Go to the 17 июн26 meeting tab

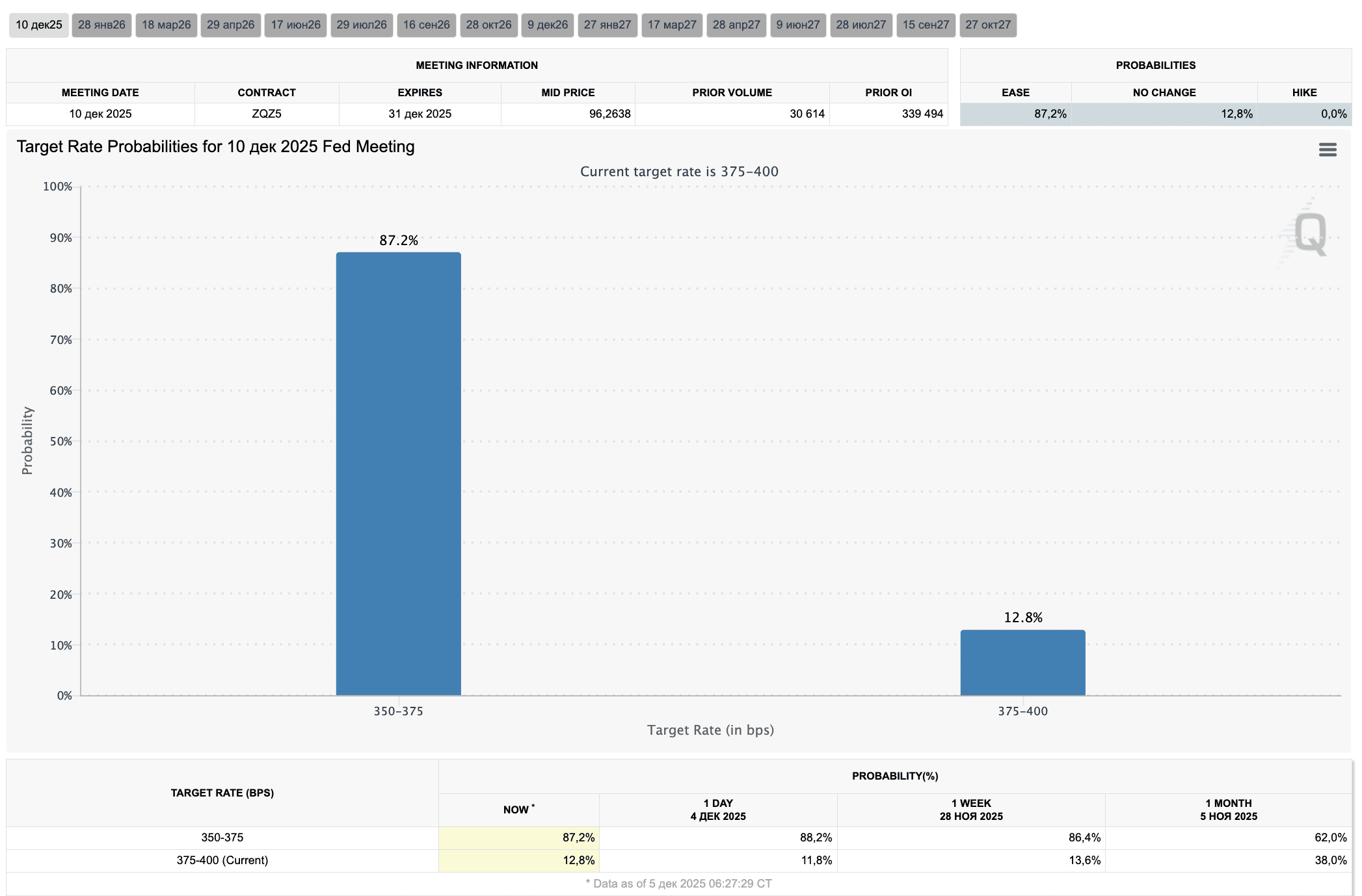coord(295,25)
